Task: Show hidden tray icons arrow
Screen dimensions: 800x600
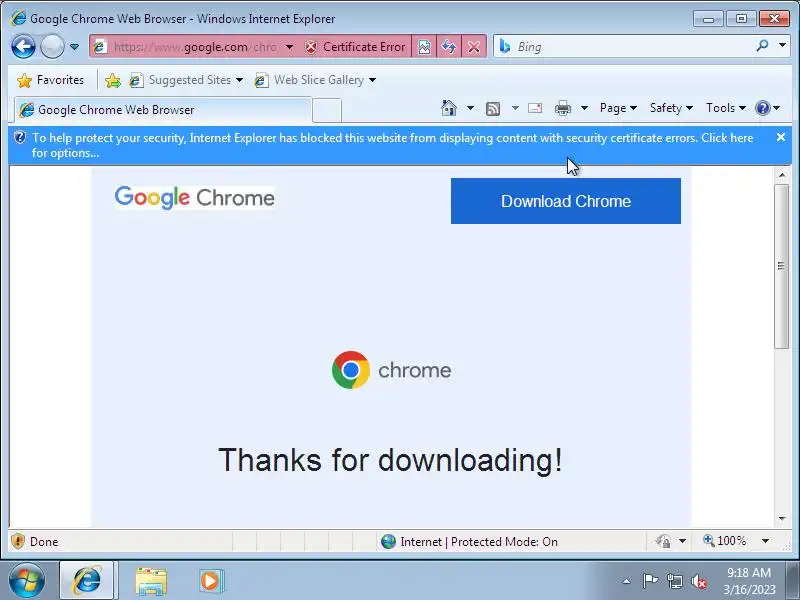Action: click(627, 581)
